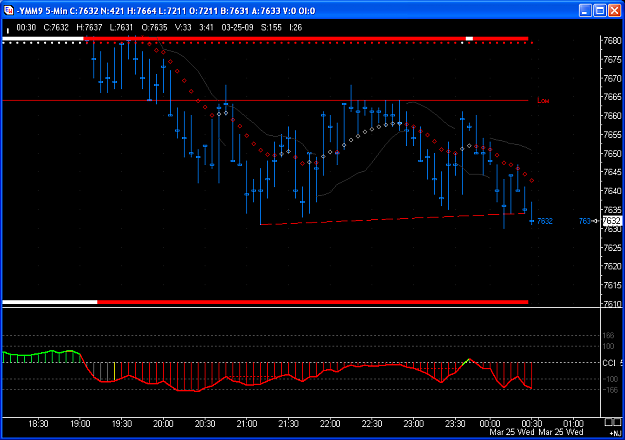Click the 21:00 time axis label
The height and width of the screenshot is (440, 625).
click(247, 424)
